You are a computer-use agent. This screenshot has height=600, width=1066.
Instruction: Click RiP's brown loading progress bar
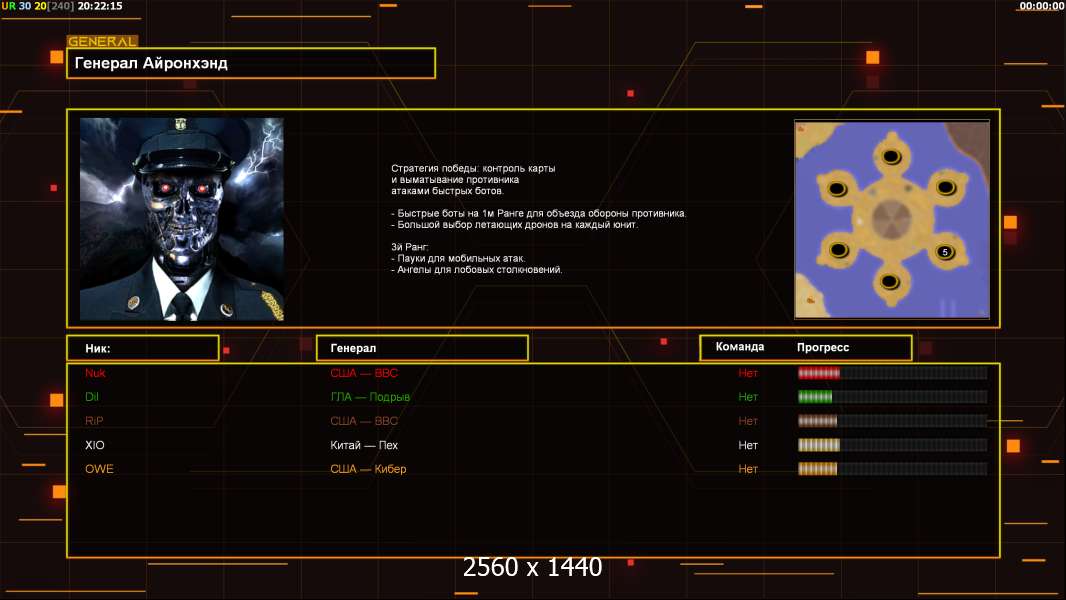tap(893, 421)
